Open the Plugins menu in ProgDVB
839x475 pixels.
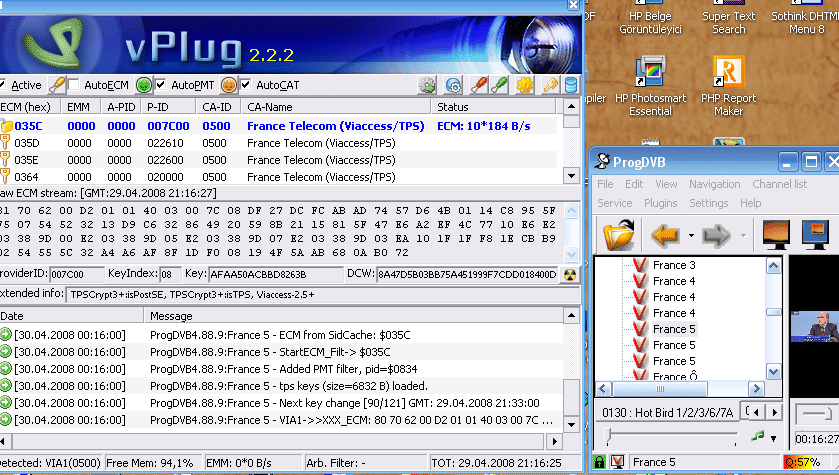(x=660, y=203)
